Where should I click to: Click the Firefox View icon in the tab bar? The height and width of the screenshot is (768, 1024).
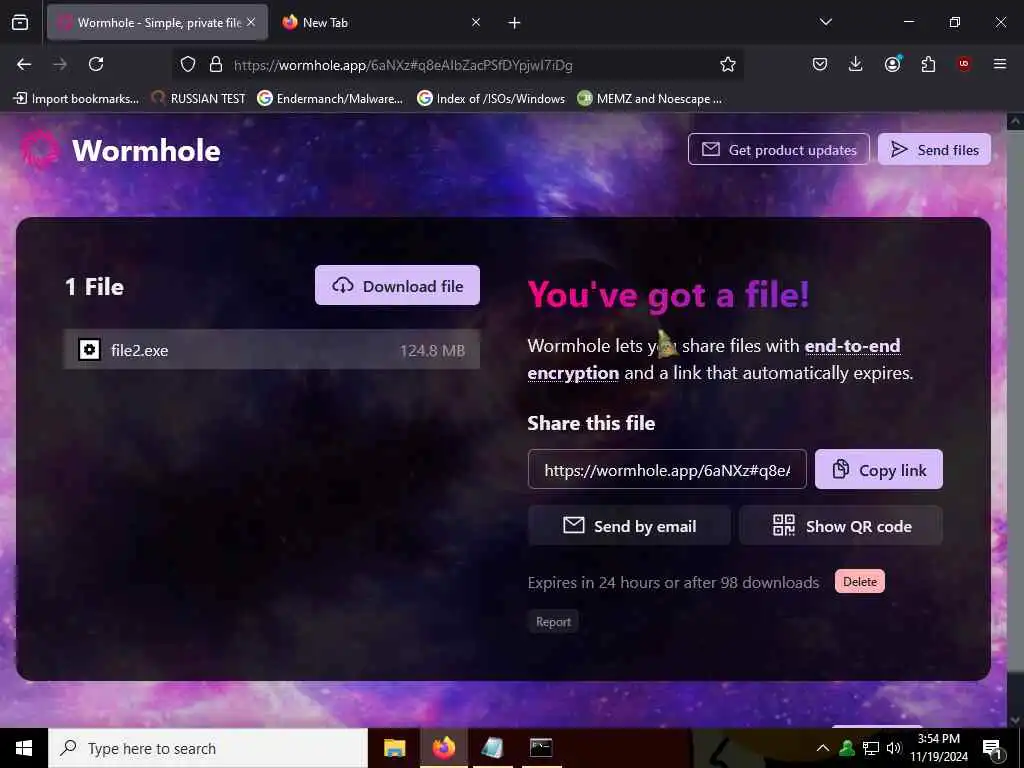(20, 23)
